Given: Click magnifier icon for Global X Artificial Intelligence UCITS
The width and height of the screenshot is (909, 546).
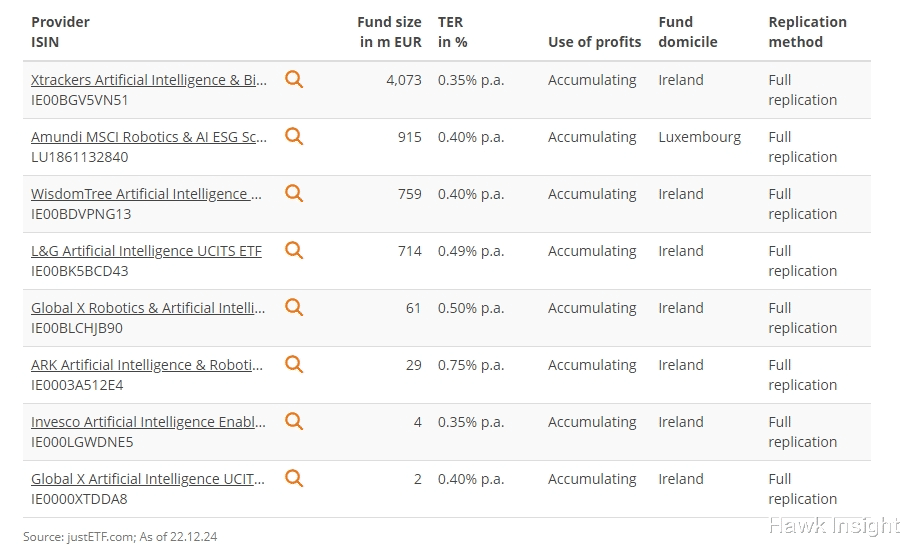Looking at the screenshot, I should pyautogui.click(x=294, y=478).
